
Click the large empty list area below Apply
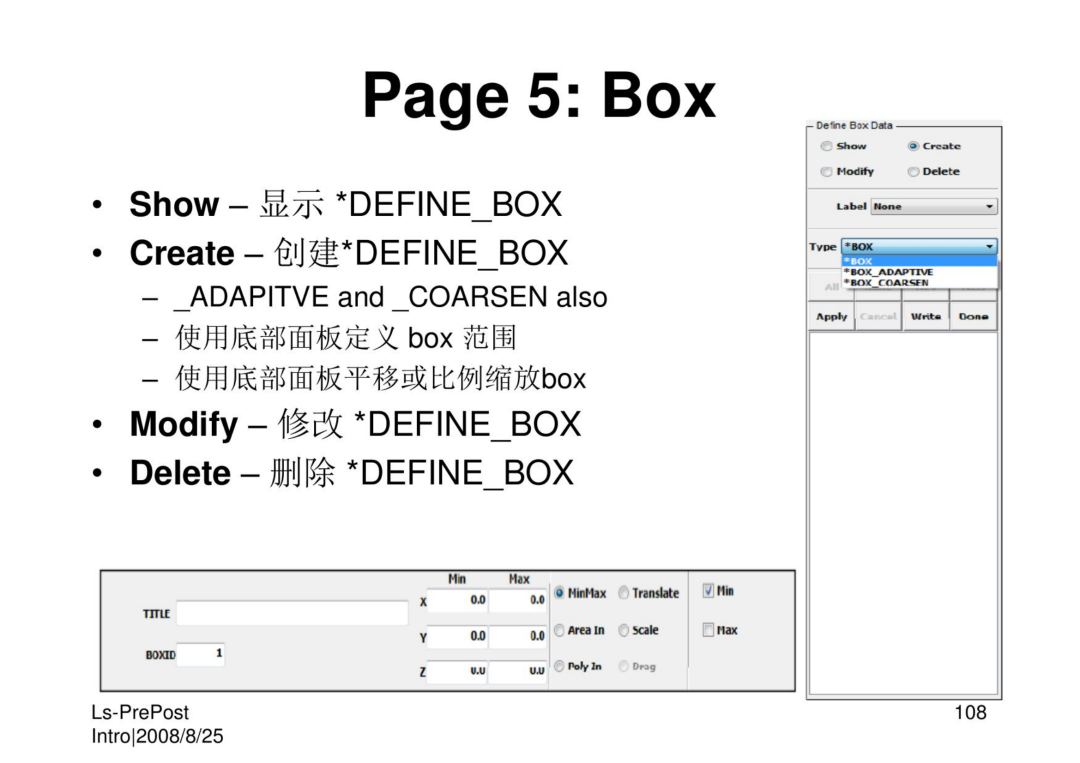coord(903,513)
